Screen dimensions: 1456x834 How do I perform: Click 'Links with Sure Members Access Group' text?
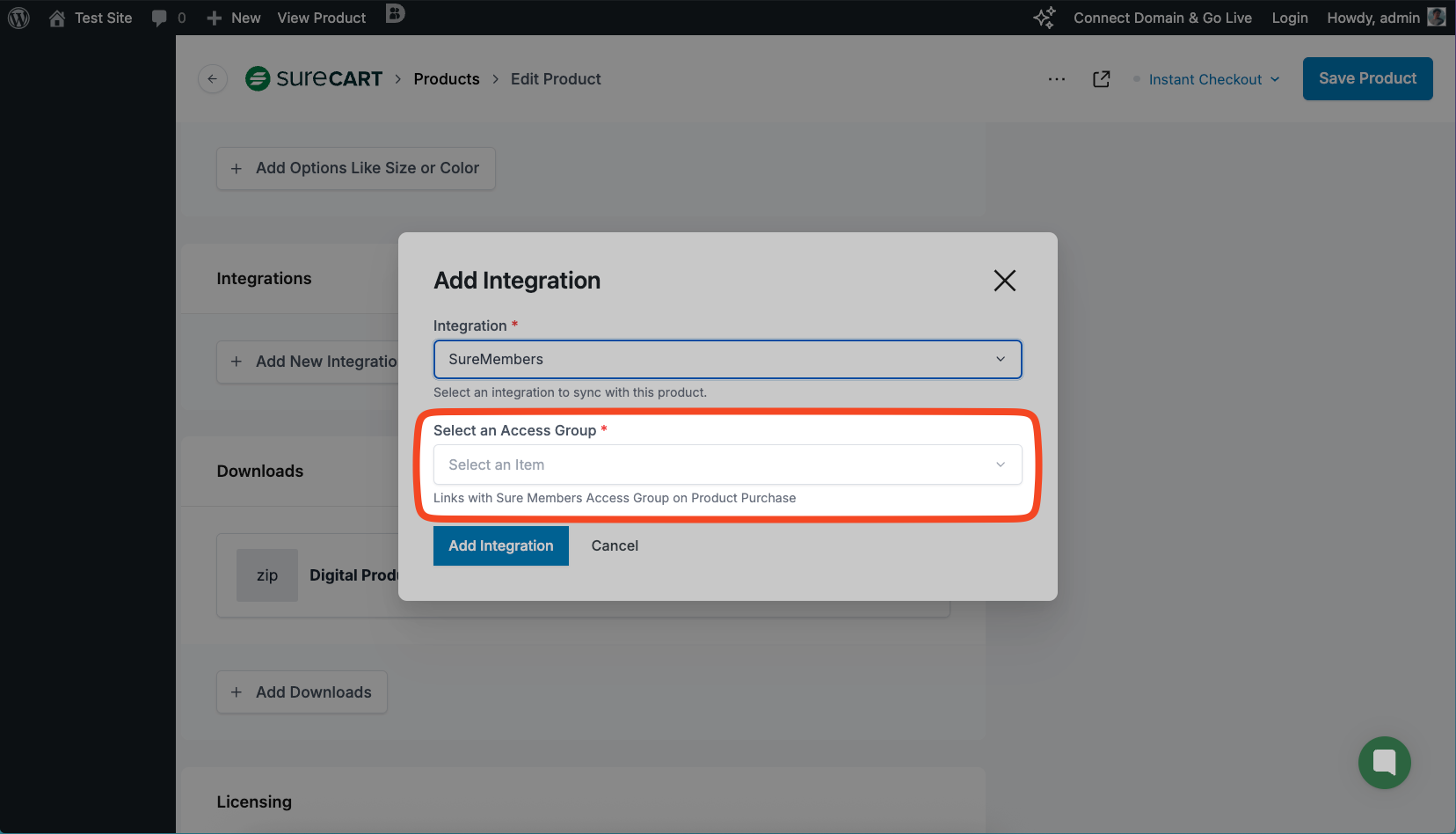(615, 498)
